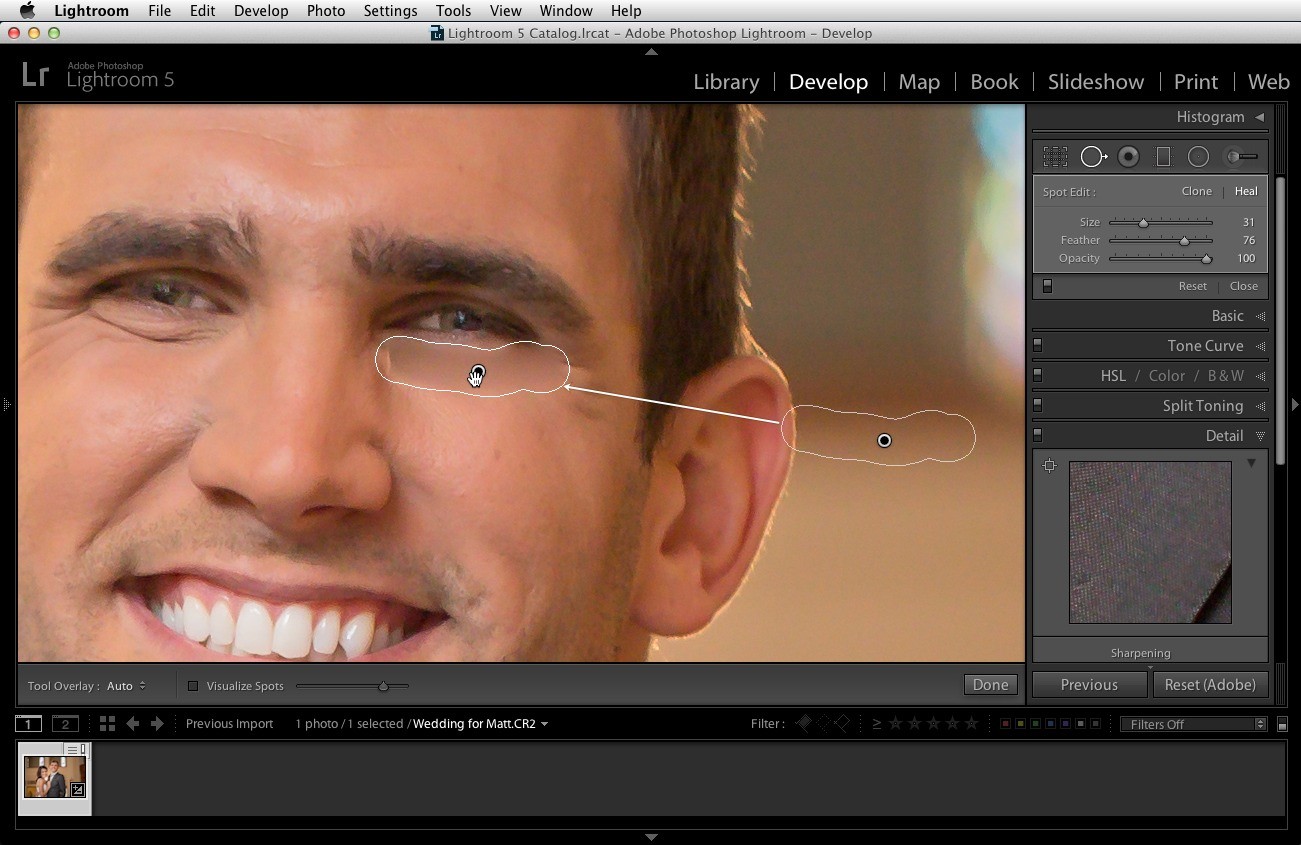The width and height of the screenshot is (1301, 845).
Task: Select the Crop Overlay tool icon
Action: tap(1055, 157)
